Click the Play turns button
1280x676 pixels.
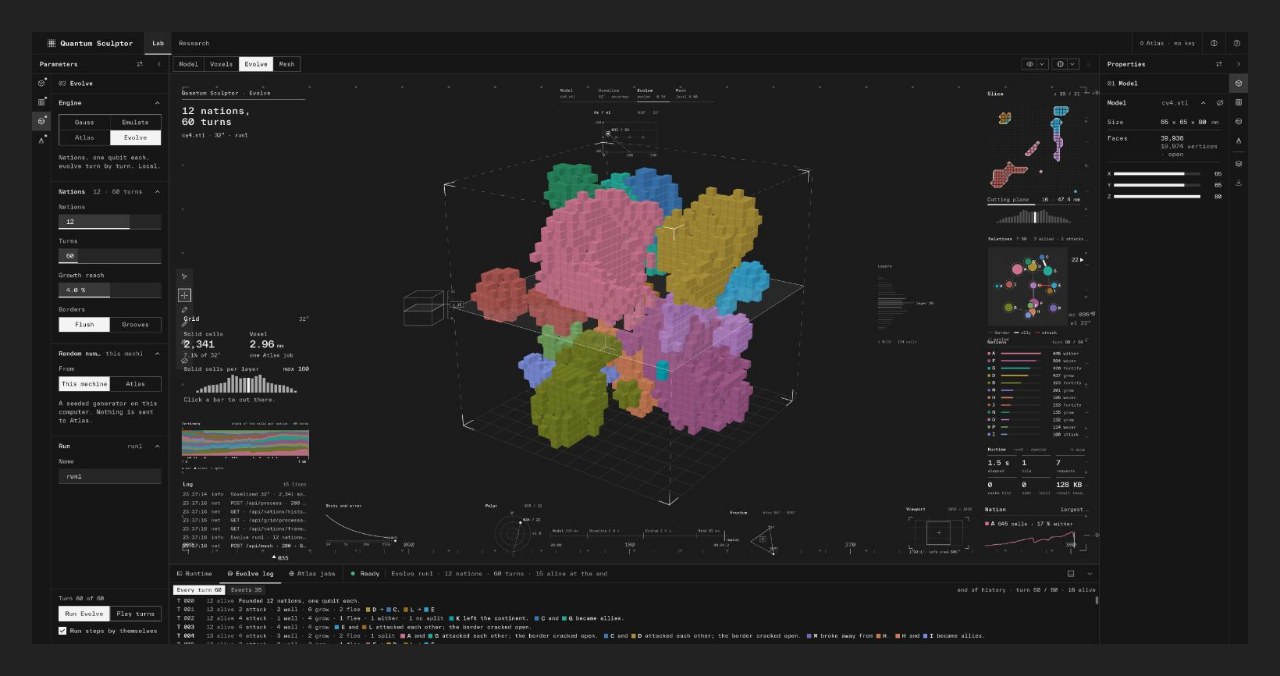tap(135, 614)
